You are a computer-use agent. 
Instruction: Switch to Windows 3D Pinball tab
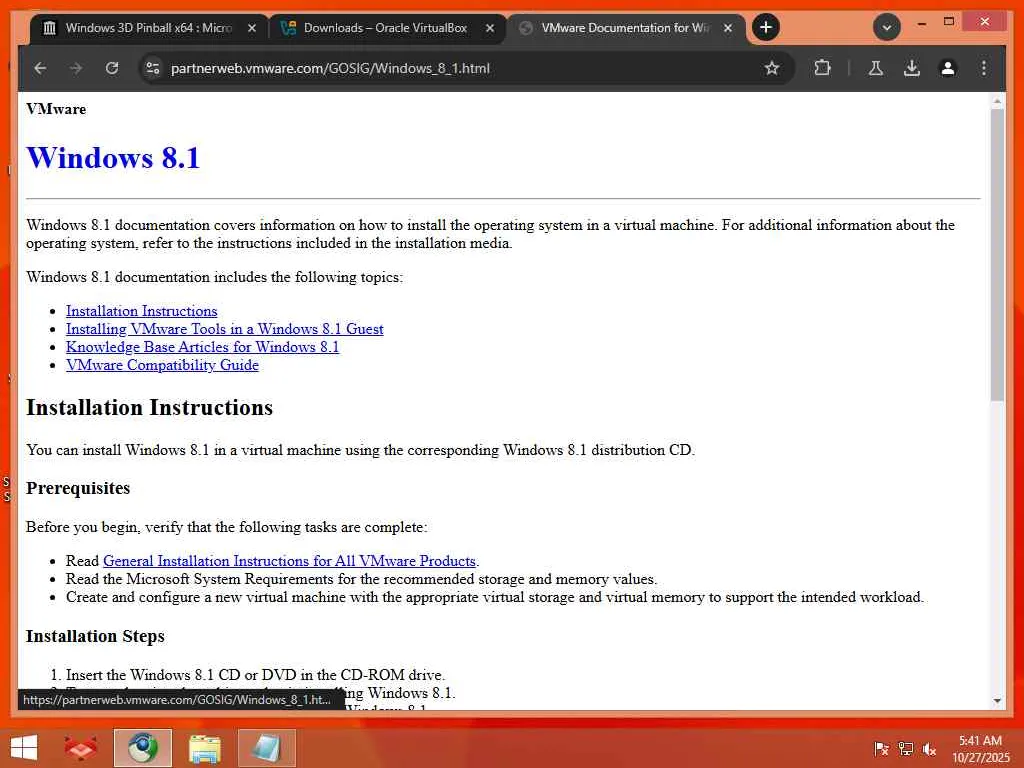pyautogui.click(x=149, y=28)
